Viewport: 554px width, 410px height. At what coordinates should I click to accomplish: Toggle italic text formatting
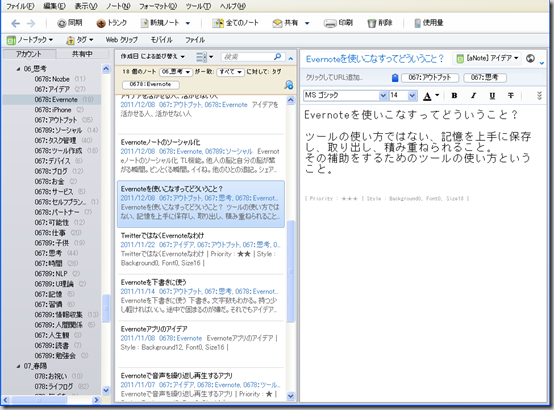click(x=473, y=95)
